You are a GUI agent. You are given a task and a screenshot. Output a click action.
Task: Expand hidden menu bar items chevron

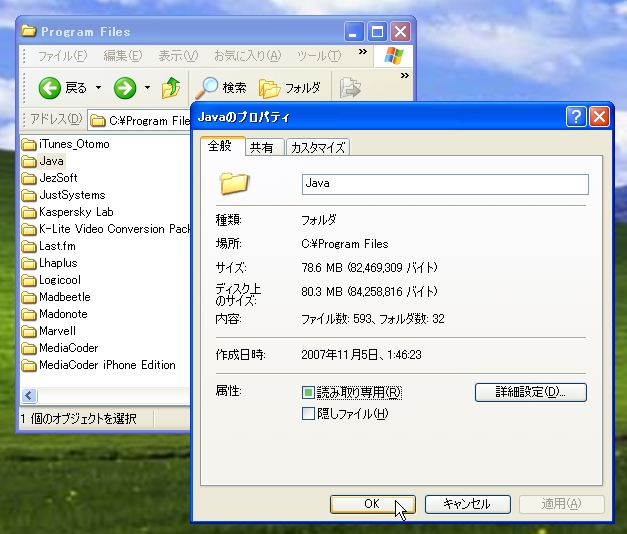363,52
